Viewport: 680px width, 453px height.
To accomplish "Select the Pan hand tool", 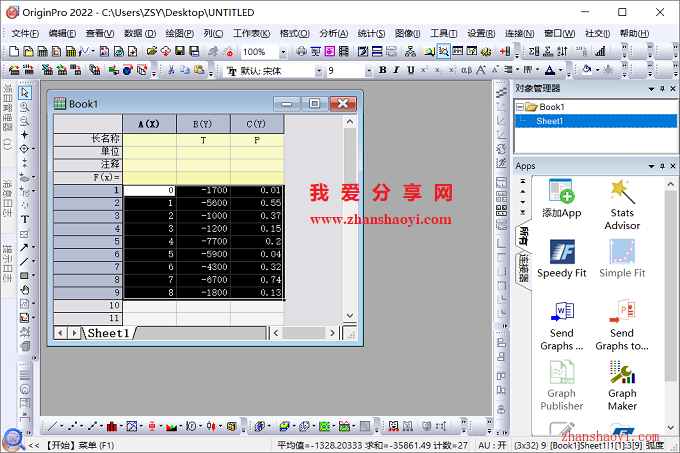I will [x=25, y=290].
